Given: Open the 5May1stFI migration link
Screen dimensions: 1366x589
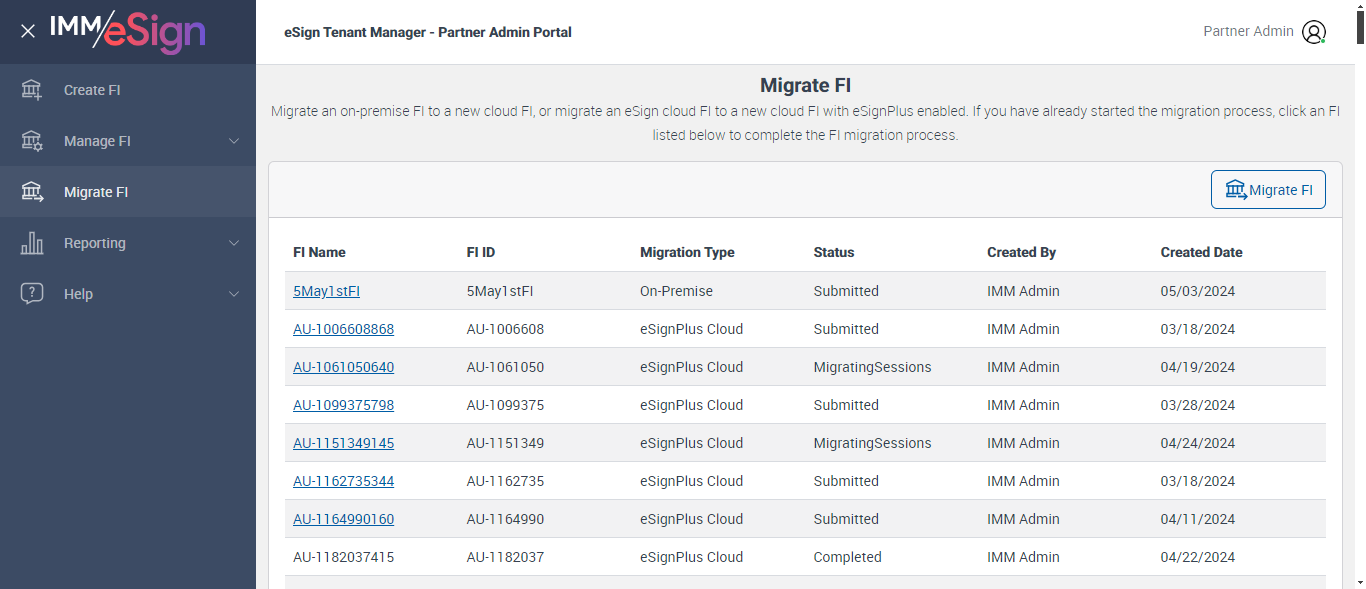Looking at the screenshot, I should pyautogui.click(x=326, y=291).
